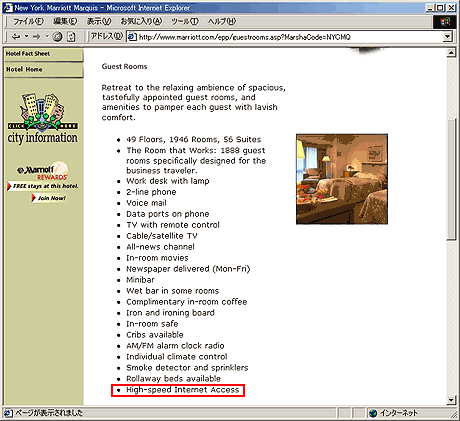This screenshot has width=460, height=421.
Task: Expand the address bar URL dropdown
Action: point(448,37)
